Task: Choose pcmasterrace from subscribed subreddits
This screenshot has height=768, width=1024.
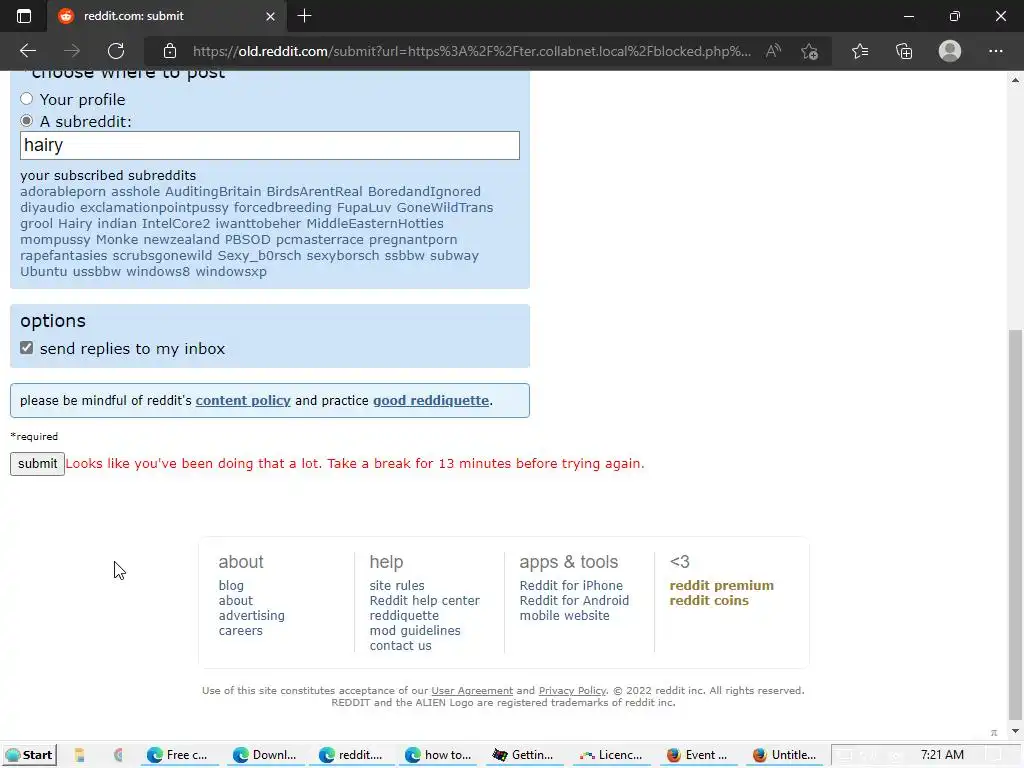Action: click(319, 240)
